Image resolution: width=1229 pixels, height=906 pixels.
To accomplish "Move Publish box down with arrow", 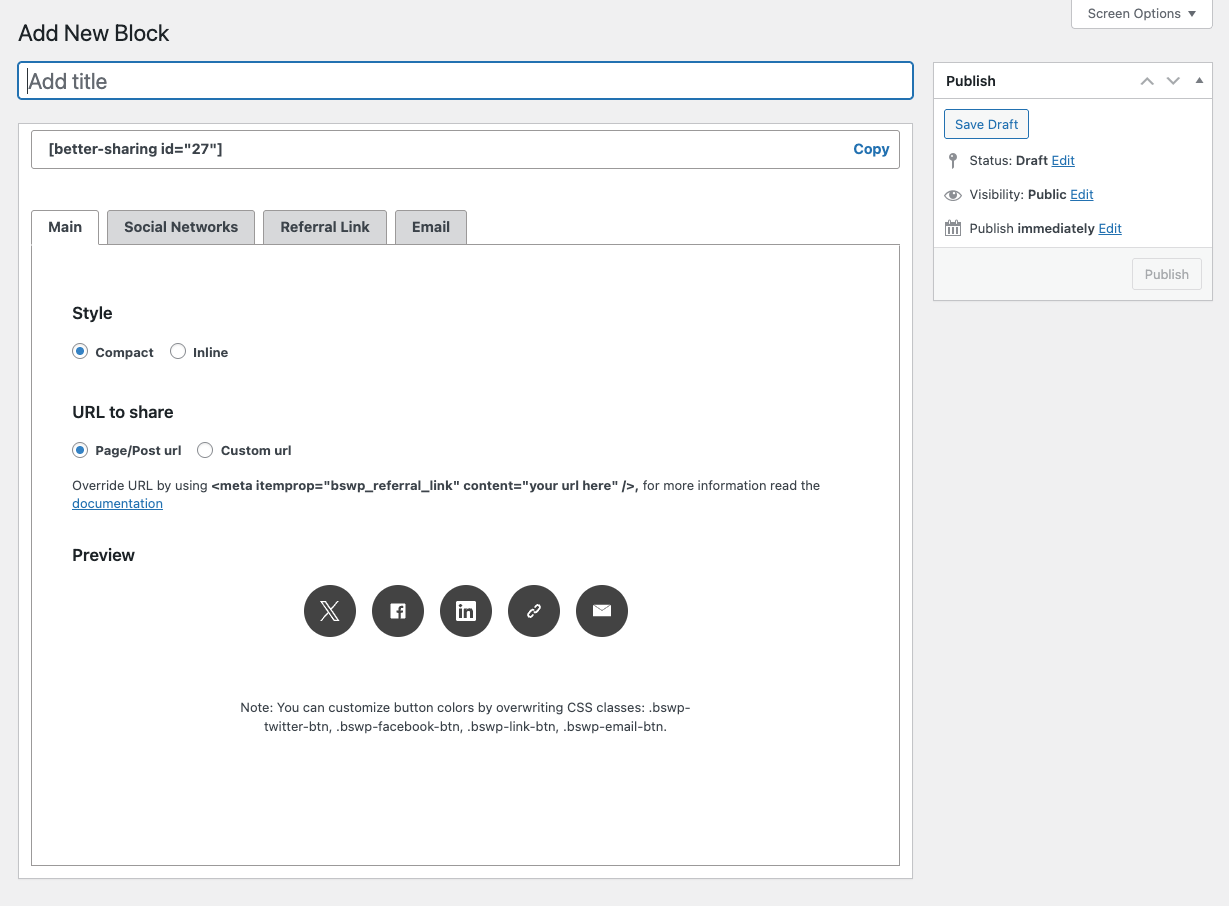I will point(1173,81).
